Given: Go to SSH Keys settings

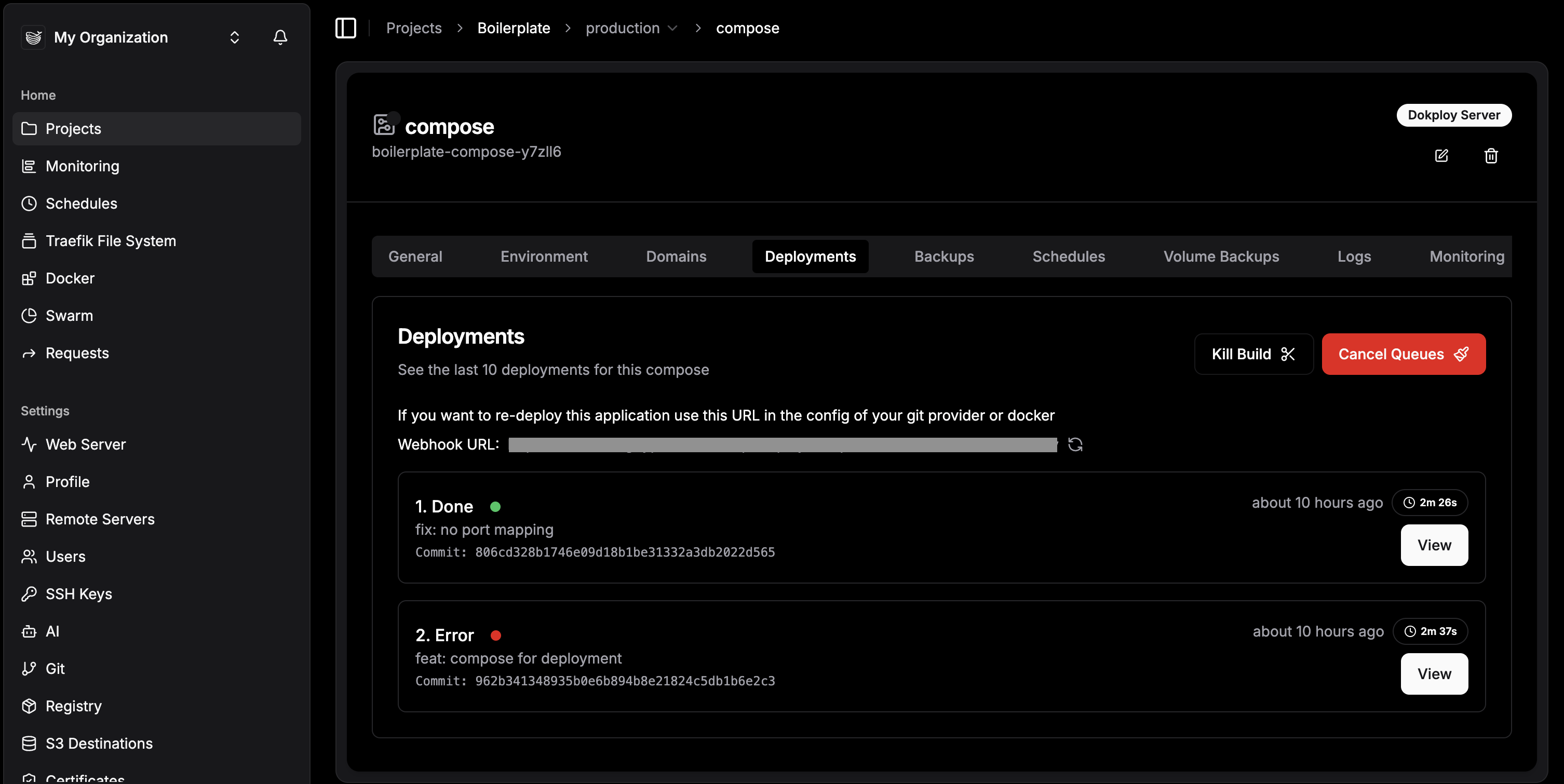Looking at the screenshot, I should [x=78, y=594].
